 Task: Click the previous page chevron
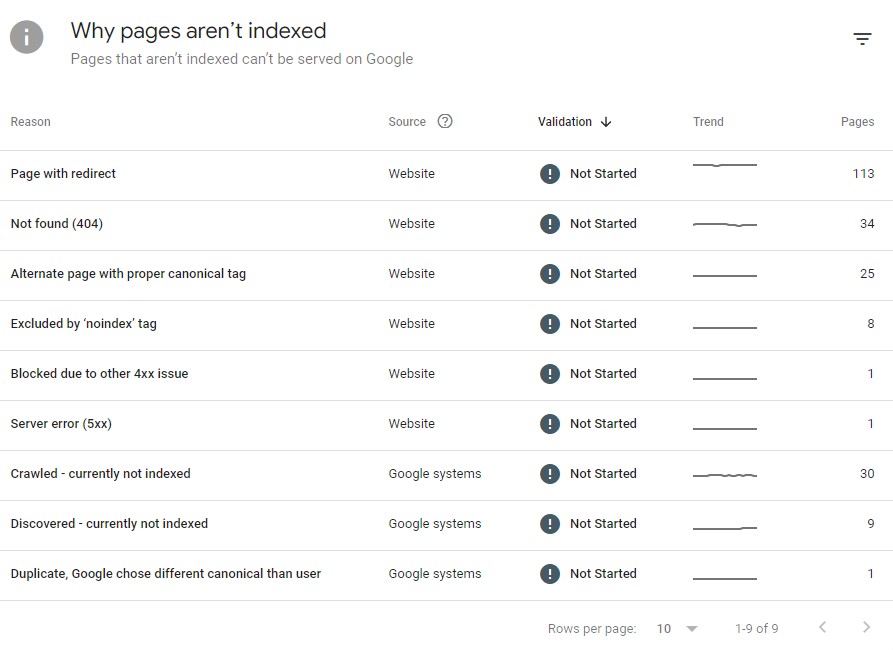(x=824, y=628)
